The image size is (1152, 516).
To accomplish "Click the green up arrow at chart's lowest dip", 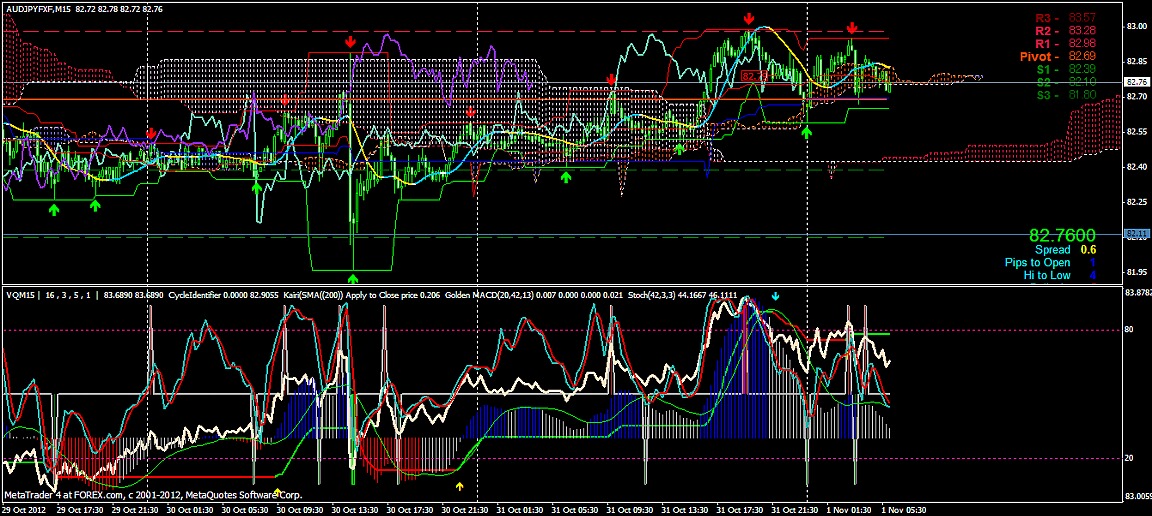I will coord(353,277).
